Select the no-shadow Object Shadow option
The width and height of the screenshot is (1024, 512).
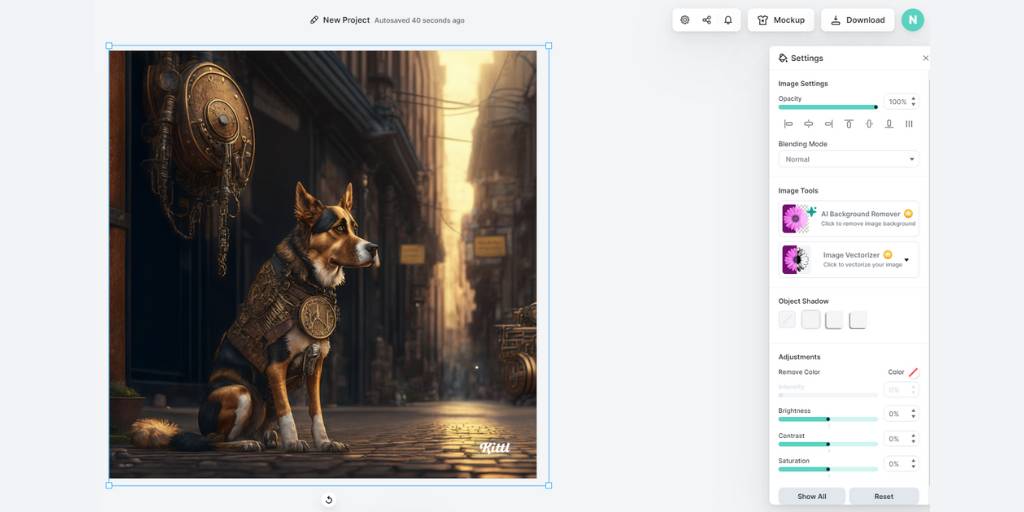(x=788, y=319)
